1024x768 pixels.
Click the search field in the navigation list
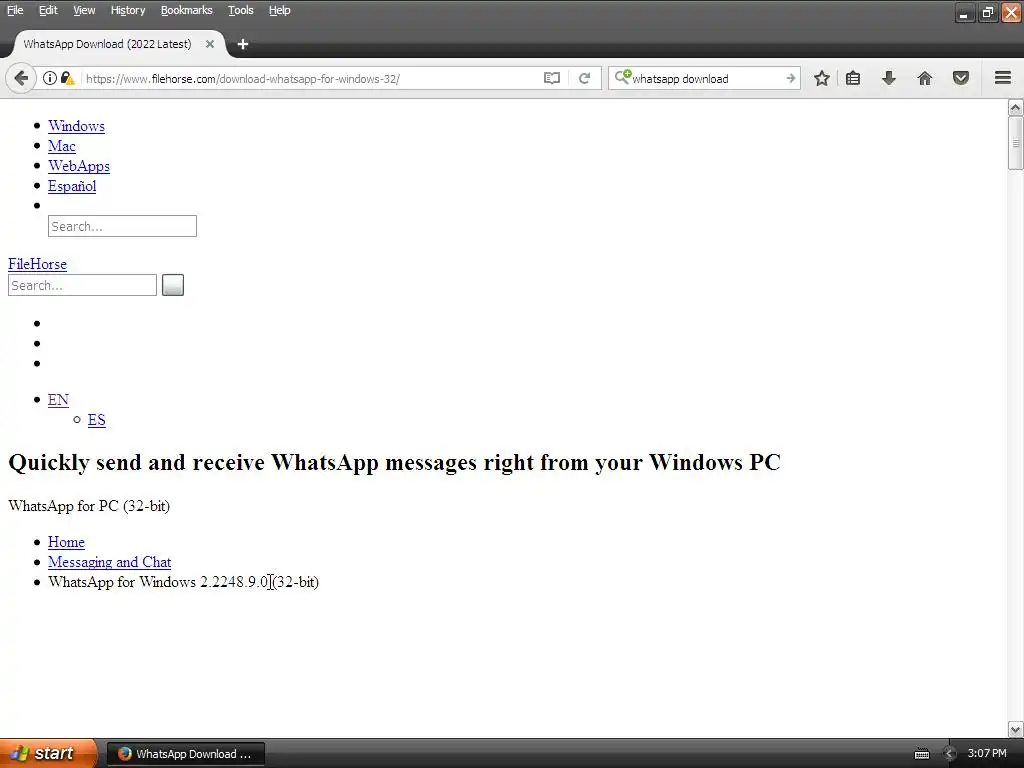[x=122, y=226]
